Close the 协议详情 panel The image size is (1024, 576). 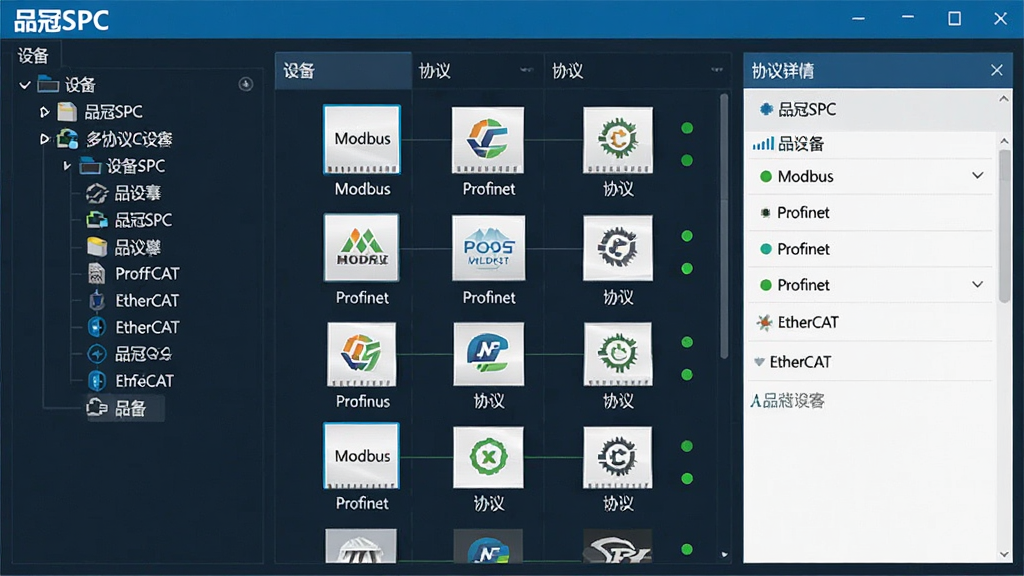click(x=997, y=70)
